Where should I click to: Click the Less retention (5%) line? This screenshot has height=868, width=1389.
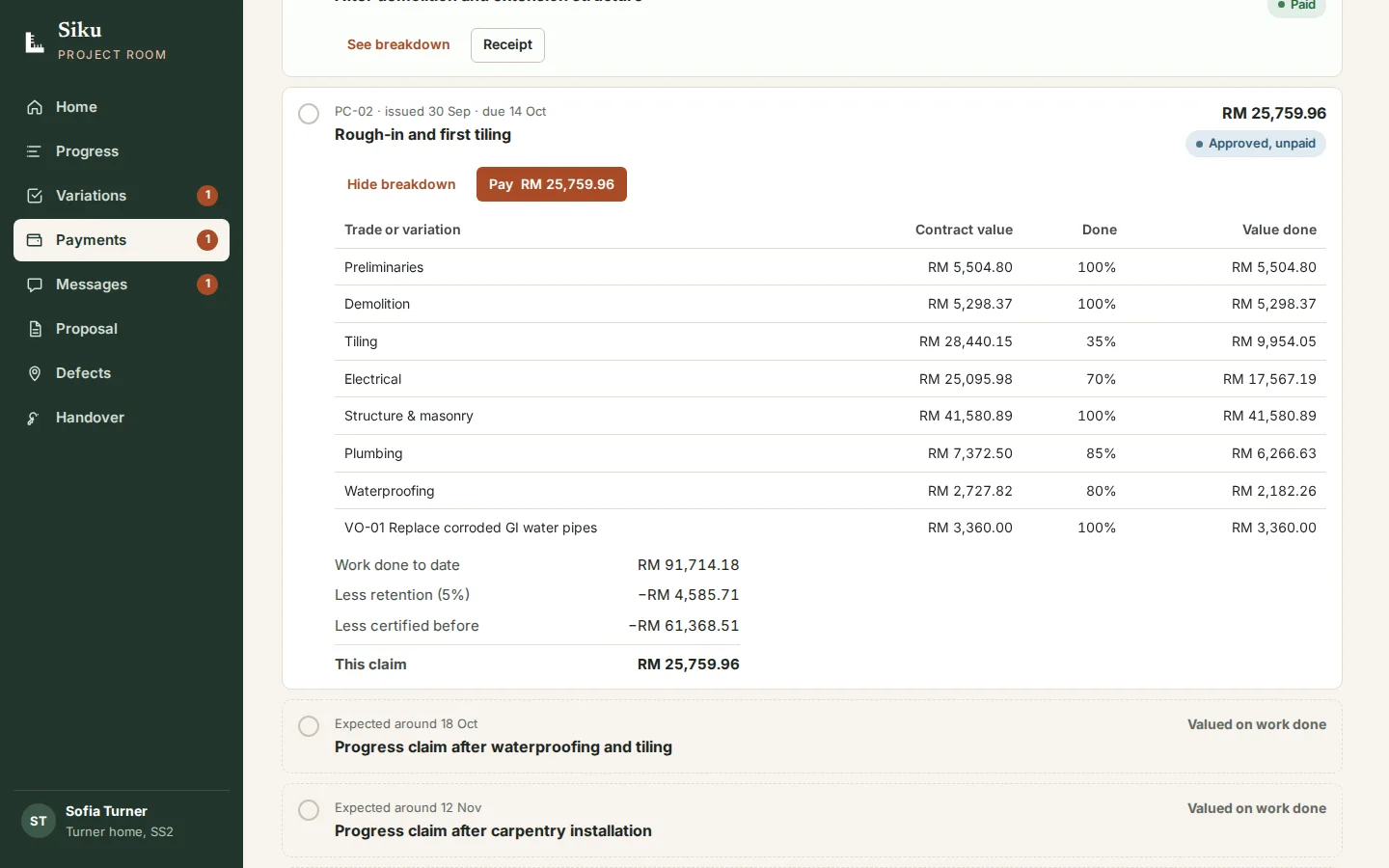[537, 595]
